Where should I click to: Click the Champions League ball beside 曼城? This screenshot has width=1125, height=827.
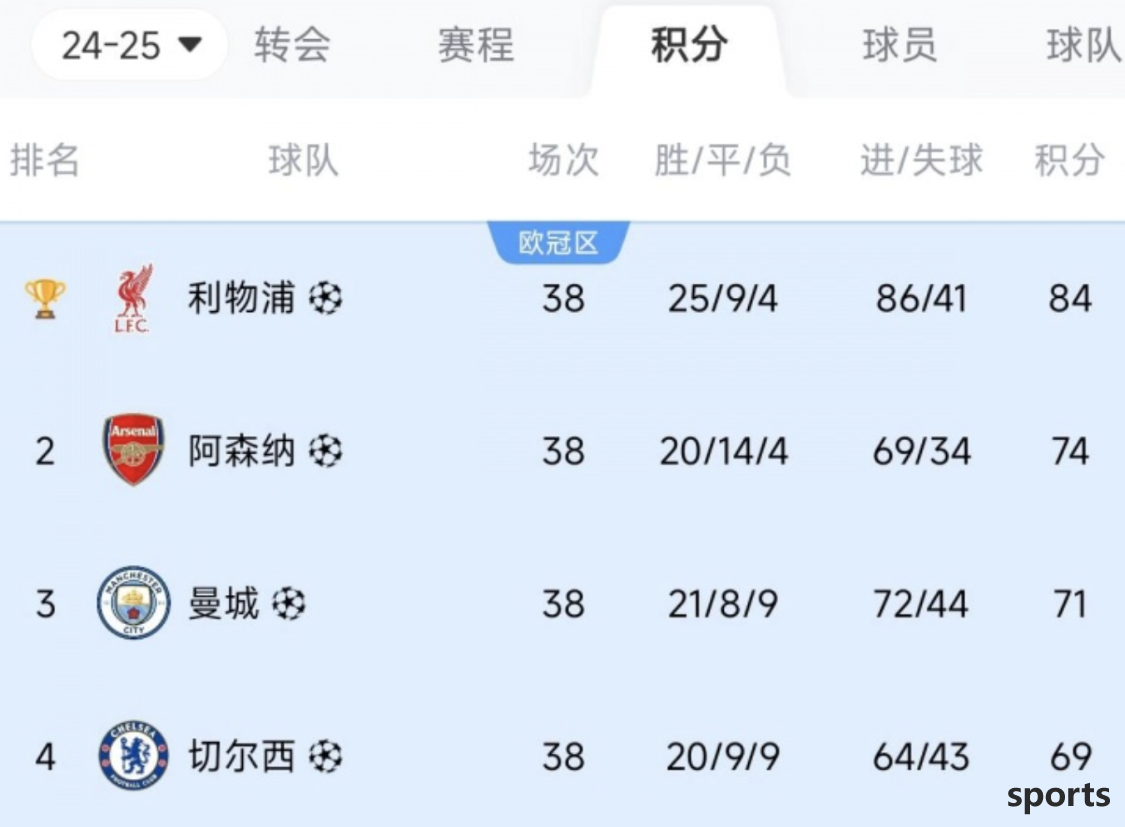(x=289, y=604)
